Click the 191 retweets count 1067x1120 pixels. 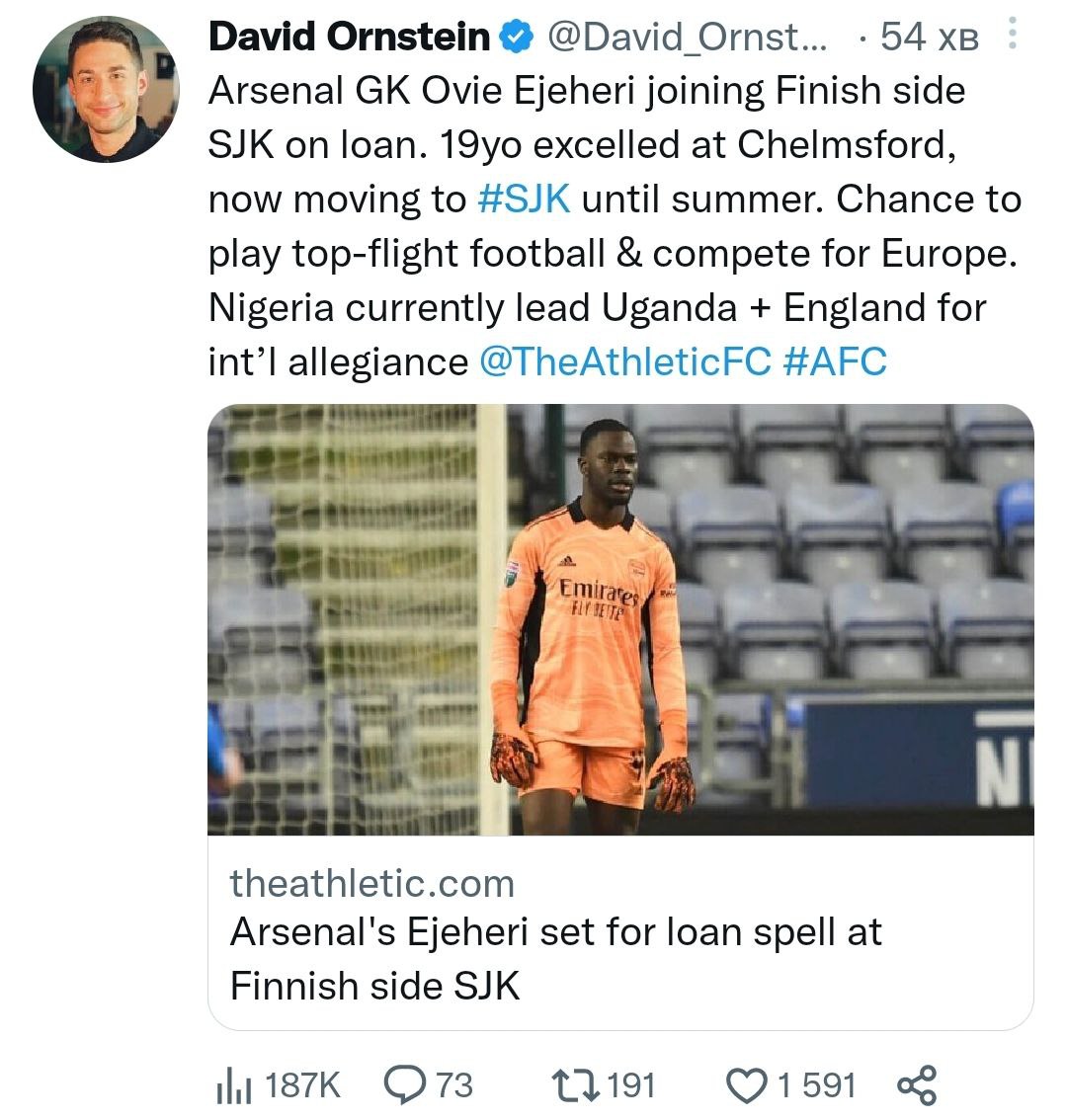pos(630,1085)
